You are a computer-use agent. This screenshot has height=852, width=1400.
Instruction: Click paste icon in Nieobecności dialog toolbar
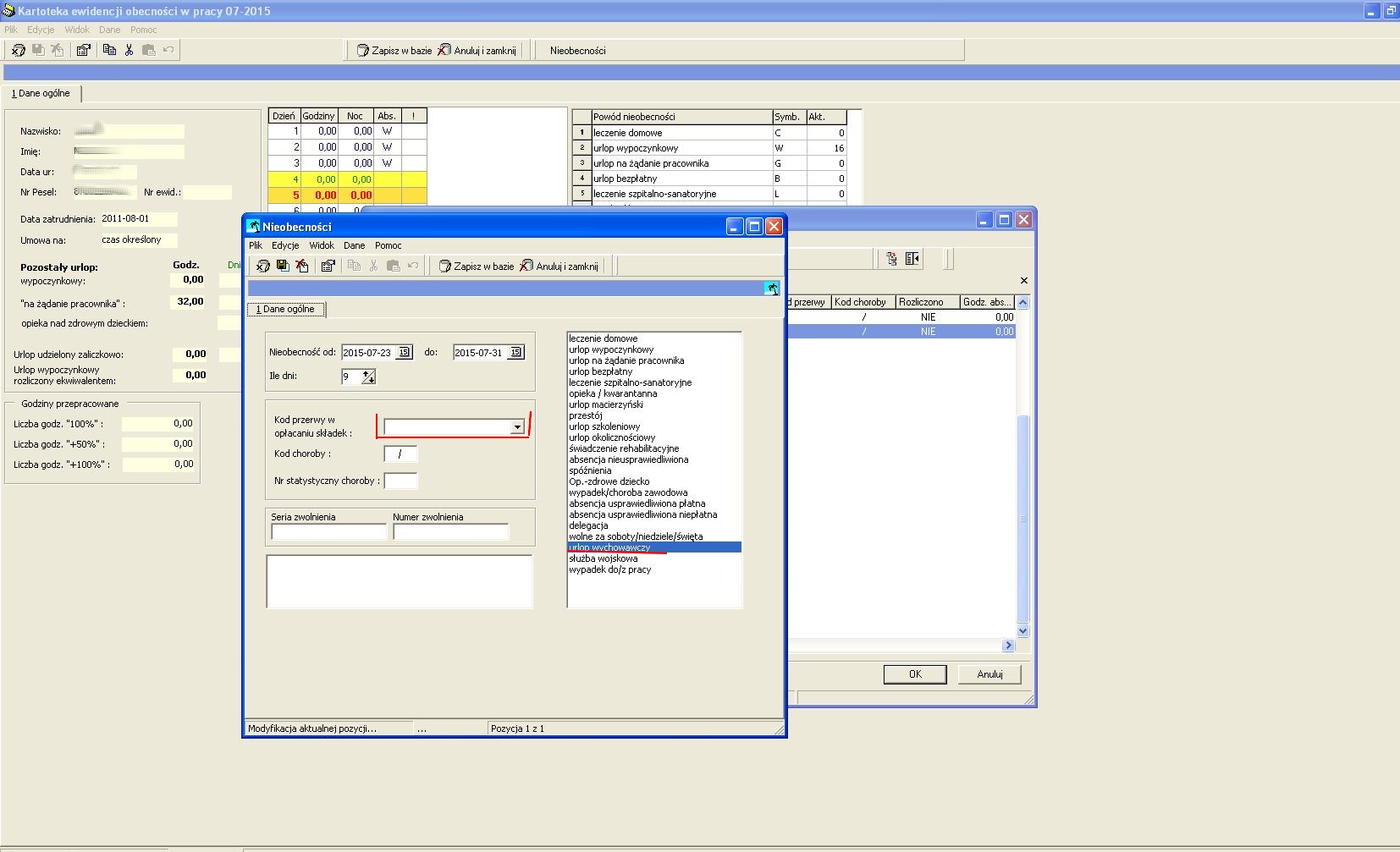(394, 266)
